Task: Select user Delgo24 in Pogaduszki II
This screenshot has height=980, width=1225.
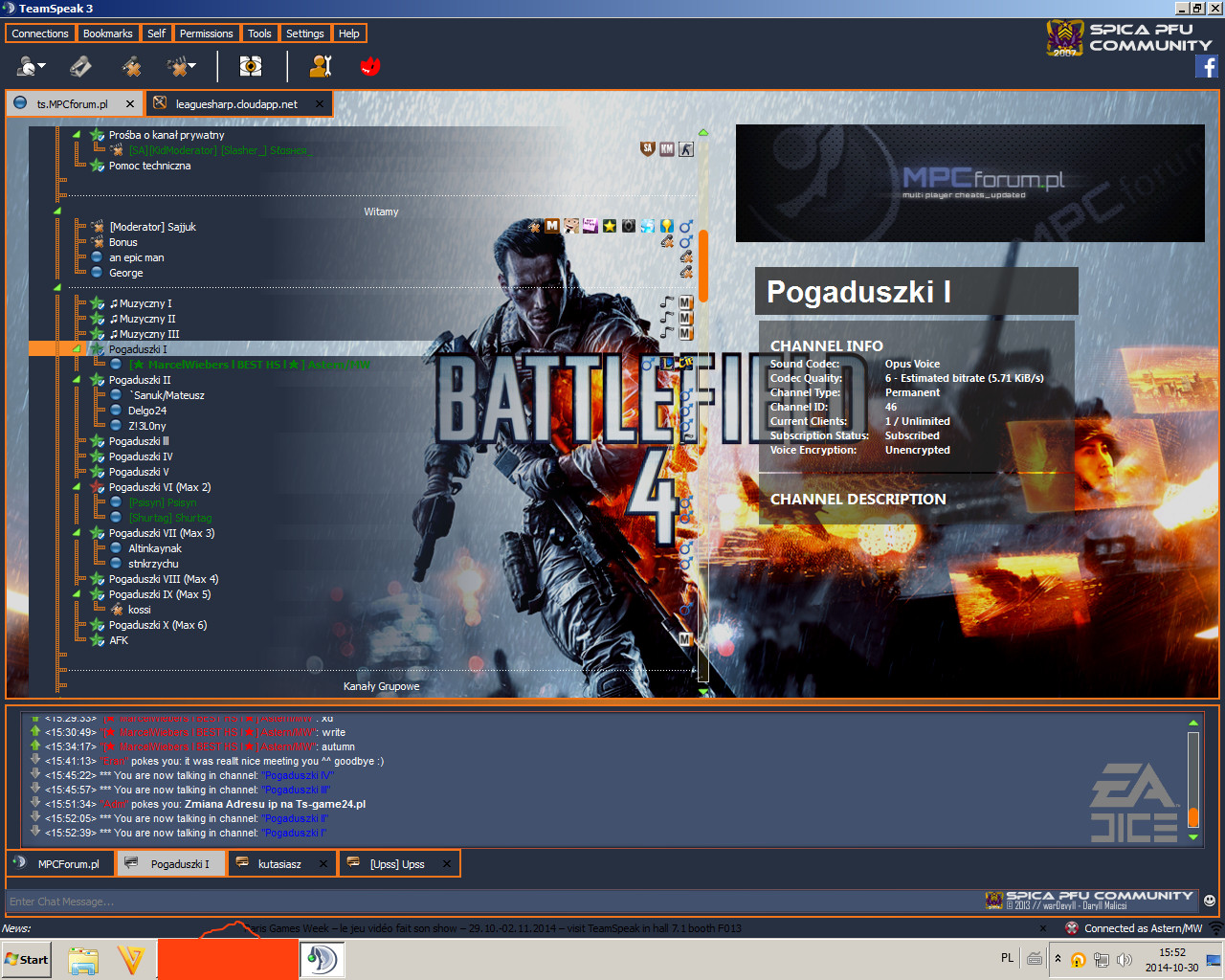Action: tap(147, 411)
